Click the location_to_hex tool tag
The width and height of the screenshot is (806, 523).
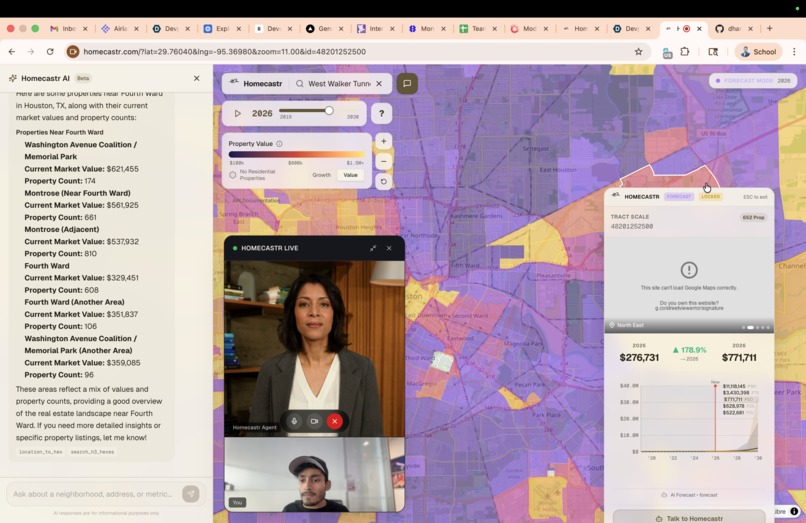(41, 452)
